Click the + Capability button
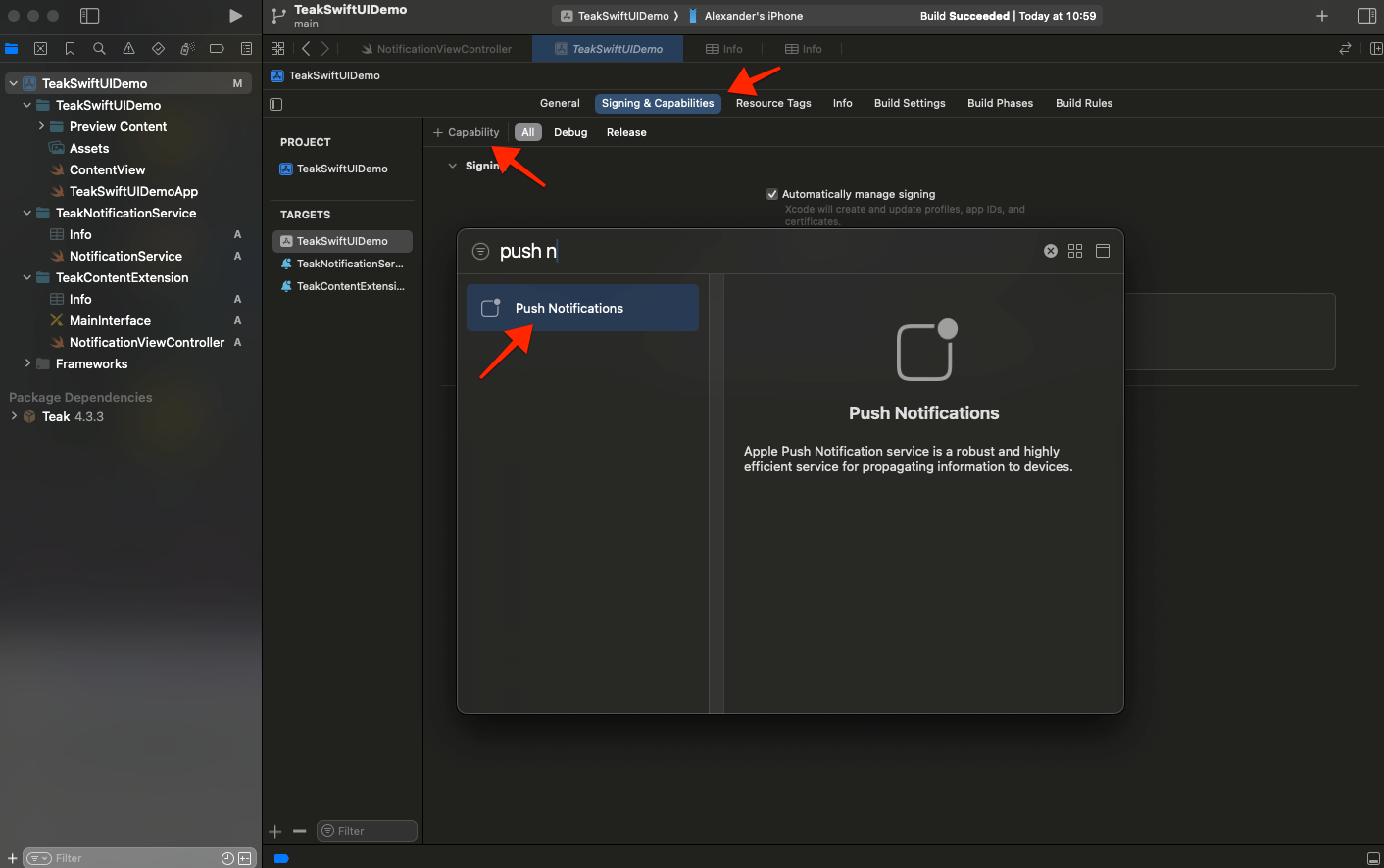1384x868 pixels. click(467, 132)
